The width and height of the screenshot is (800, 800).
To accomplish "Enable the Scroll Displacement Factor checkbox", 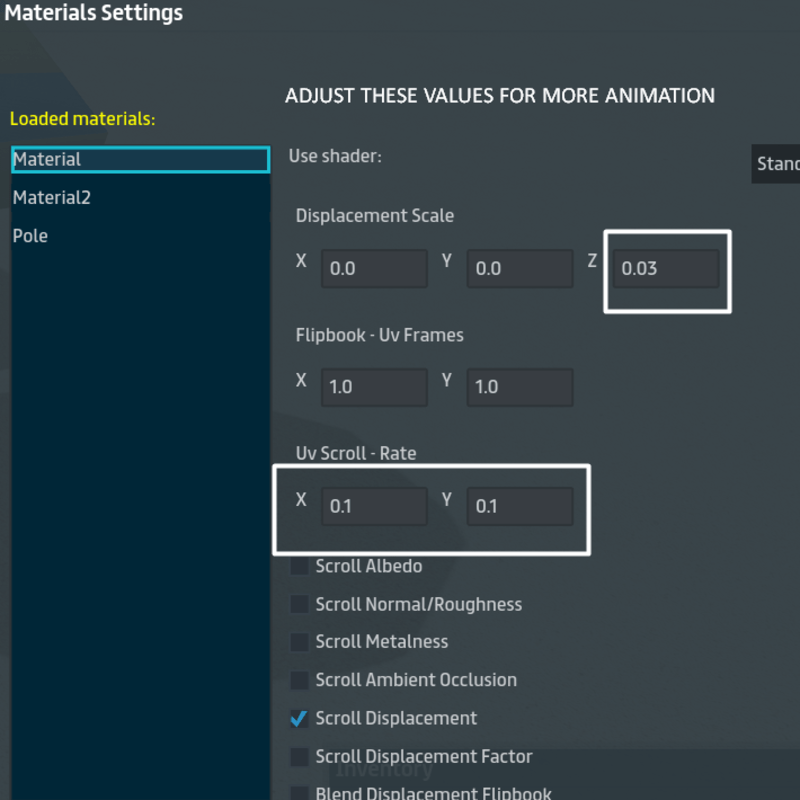I will pos(299,757).
